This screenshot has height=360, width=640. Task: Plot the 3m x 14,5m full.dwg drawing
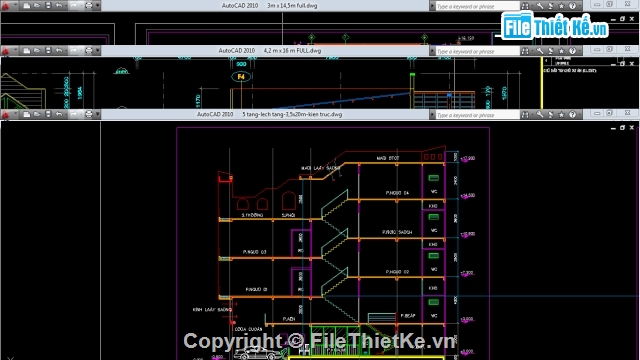click(88, 6)
